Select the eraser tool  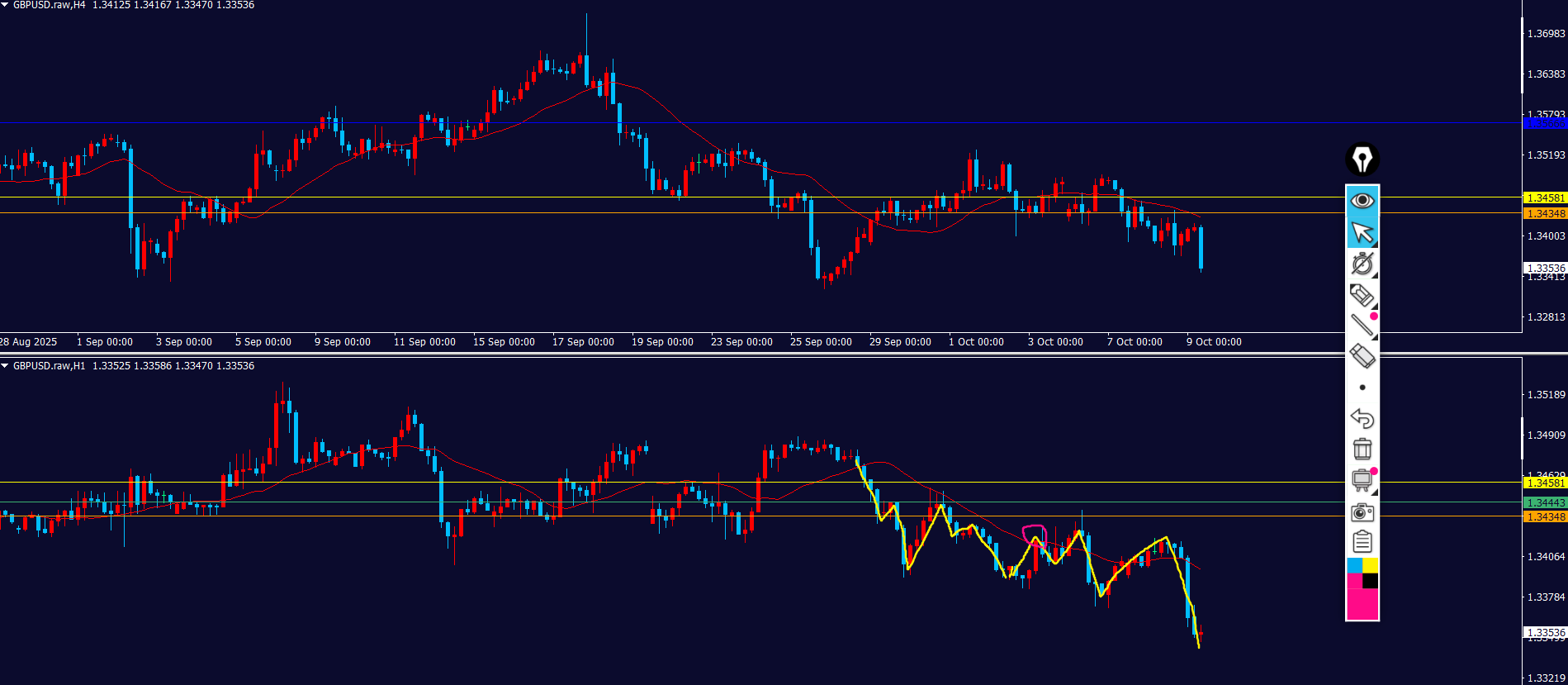point(1362,356)
